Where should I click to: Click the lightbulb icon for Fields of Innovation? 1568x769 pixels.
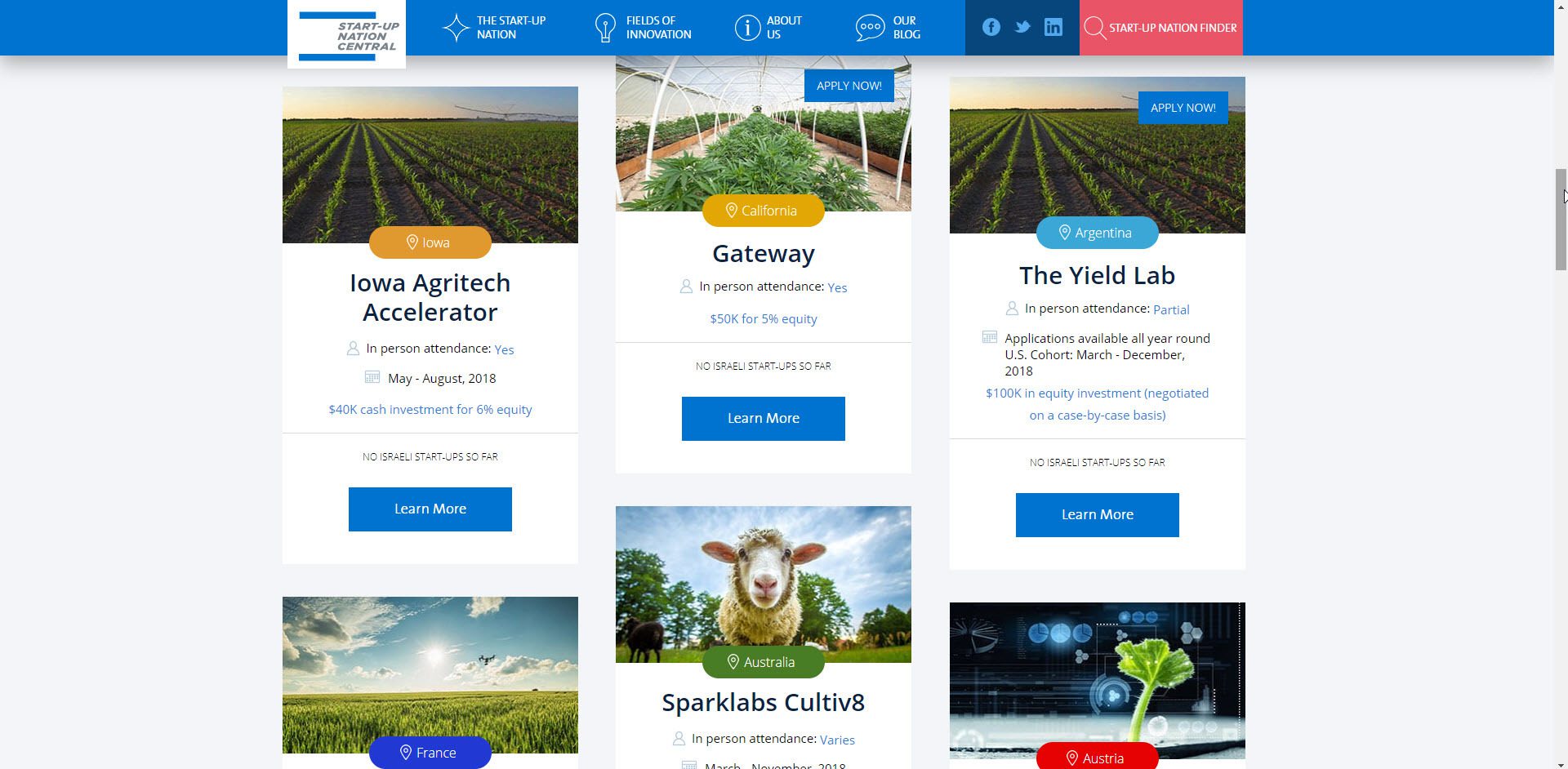[x=605, y=28]
